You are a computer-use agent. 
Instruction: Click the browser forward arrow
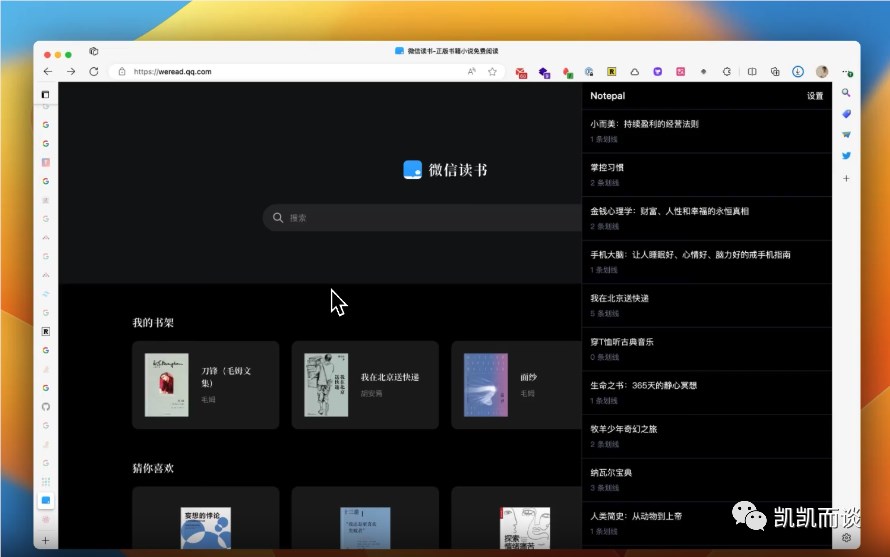71,72
